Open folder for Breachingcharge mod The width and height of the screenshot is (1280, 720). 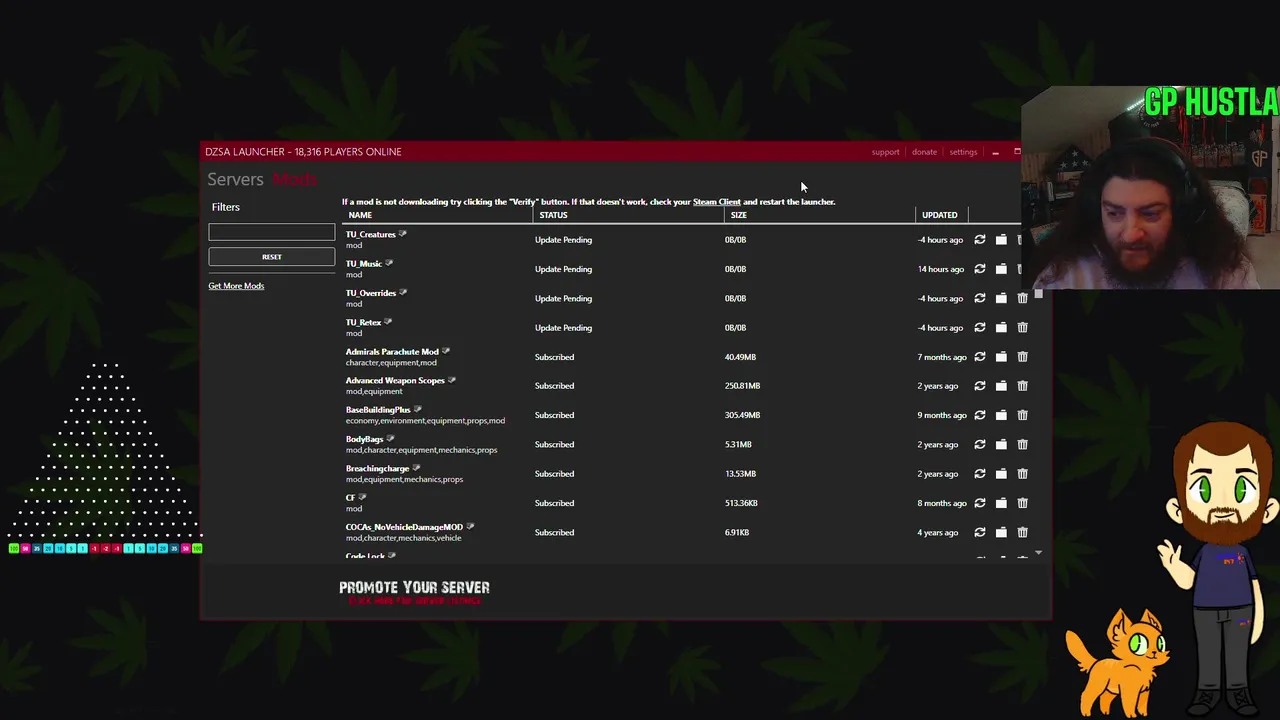pyautogui.click(x=1001, y=474)
